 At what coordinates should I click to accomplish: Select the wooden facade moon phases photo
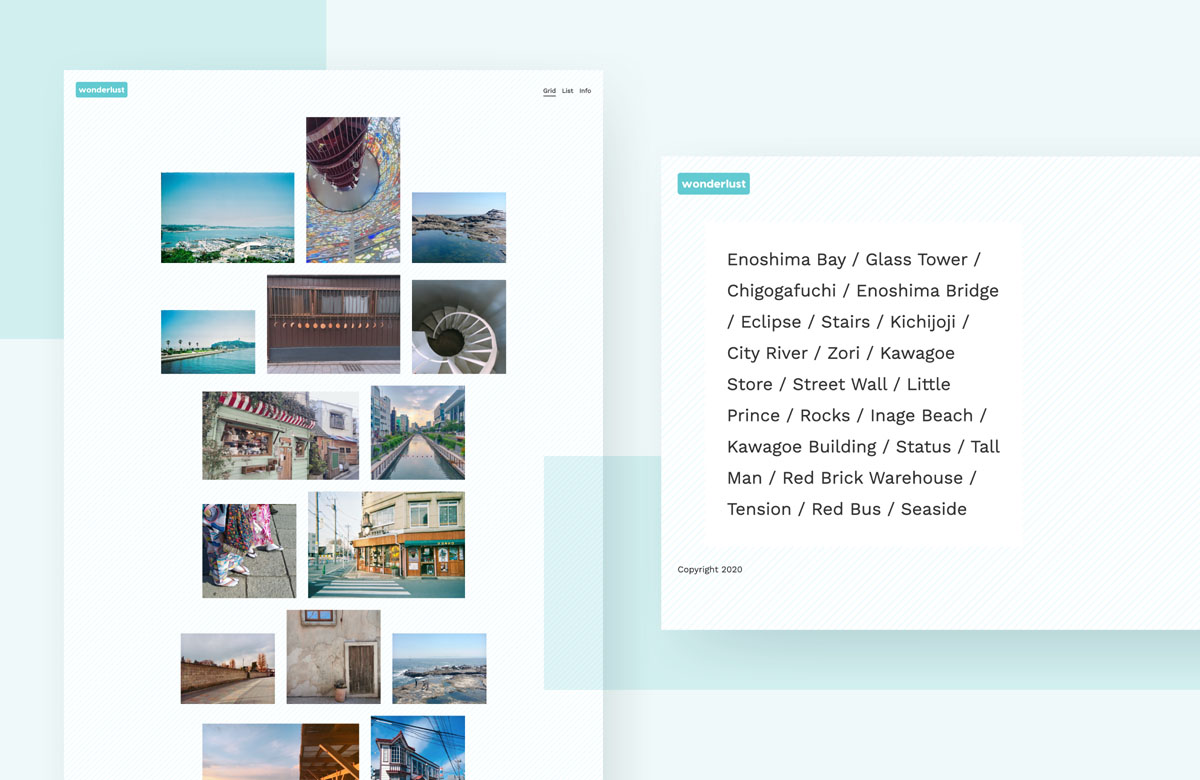333,324
